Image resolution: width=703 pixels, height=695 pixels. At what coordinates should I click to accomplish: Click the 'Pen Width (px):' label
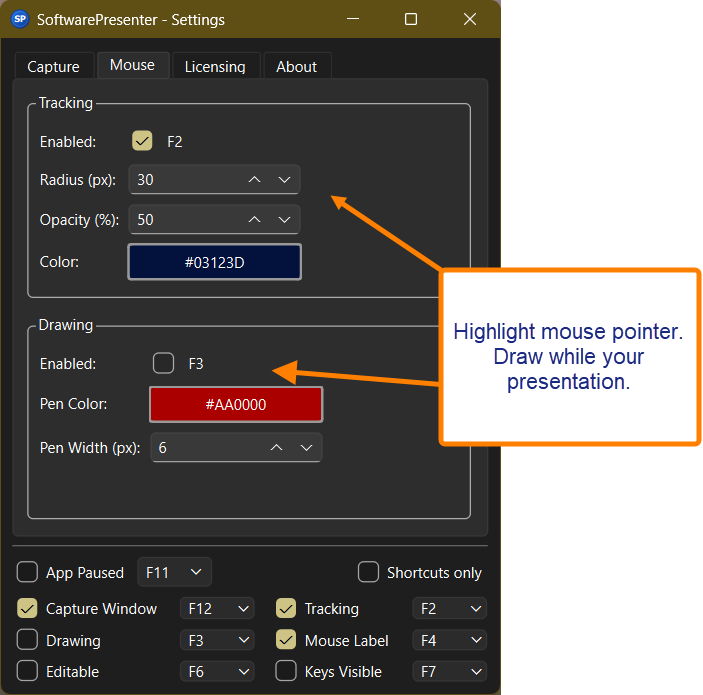click(90, 447)
